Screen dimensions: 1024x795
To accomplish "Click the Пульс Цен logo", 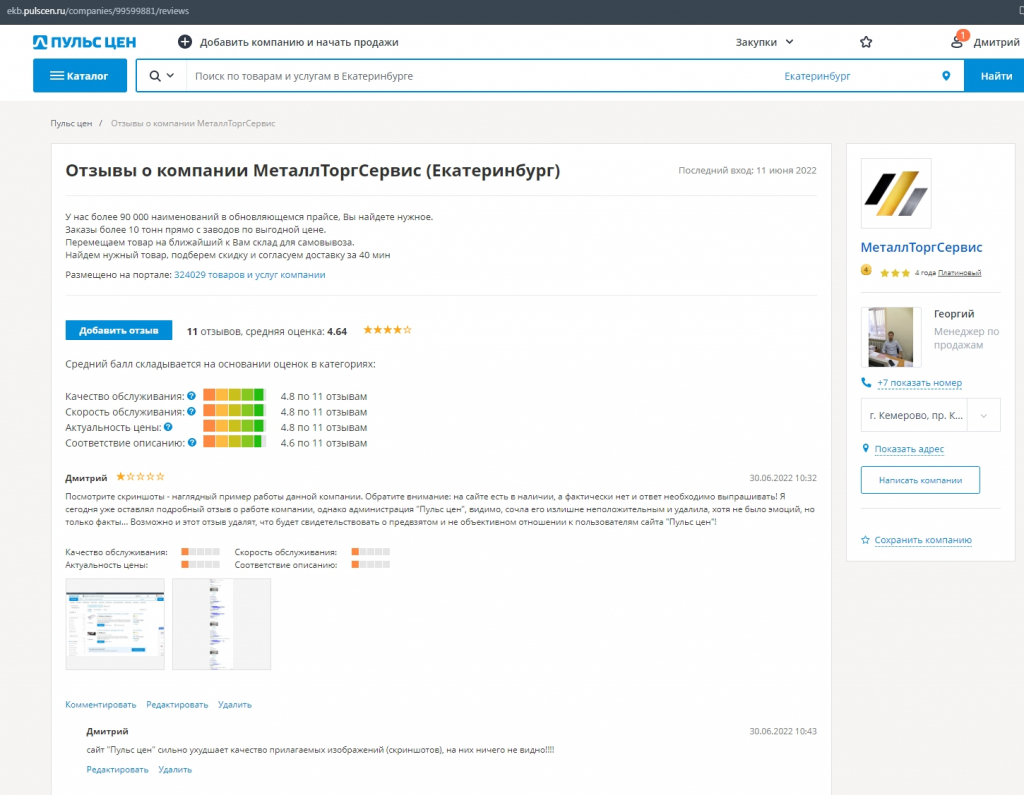I will (84, 42).
